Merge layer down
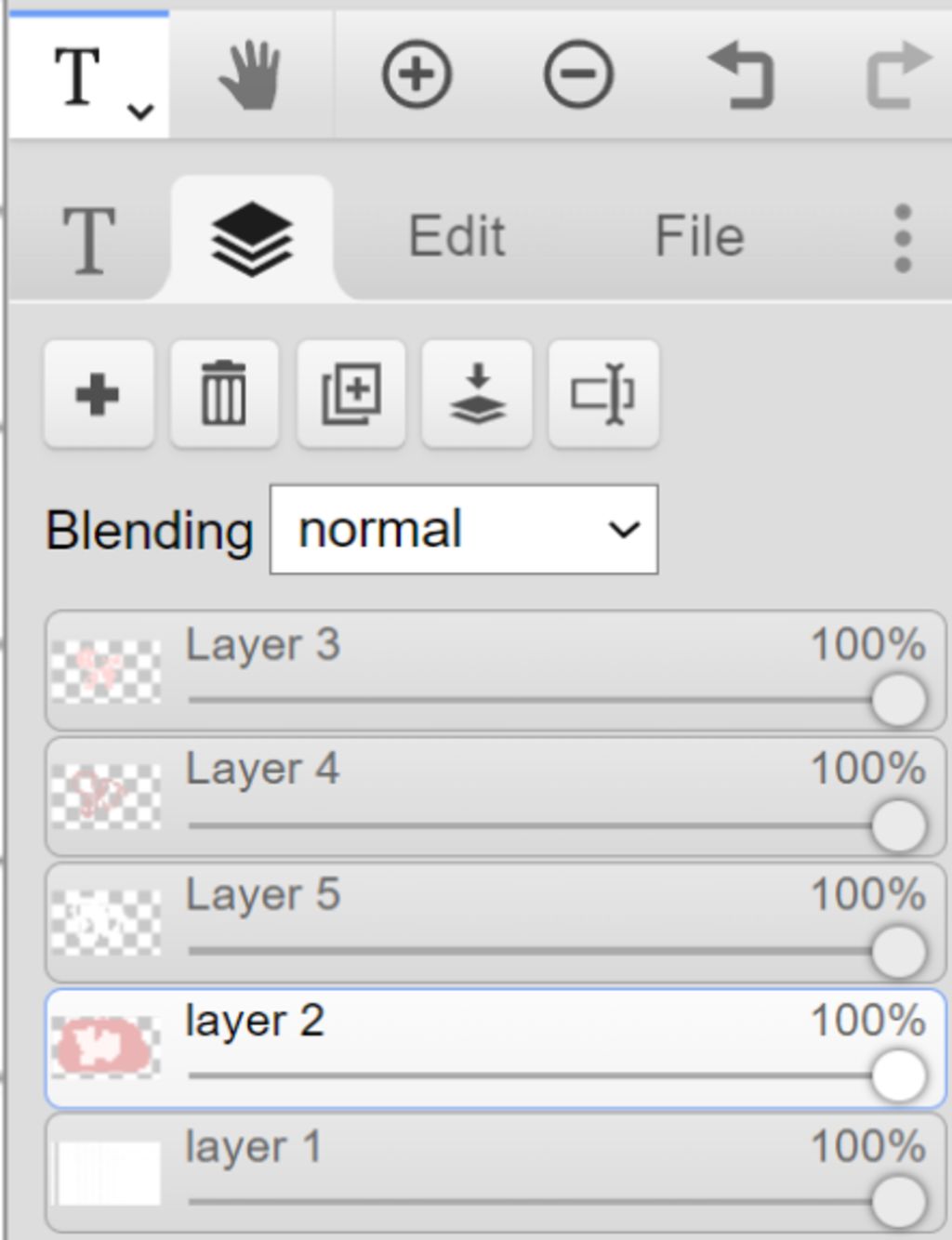The height and width of the screenshot is (1240, 952). (x=477, y=394)
